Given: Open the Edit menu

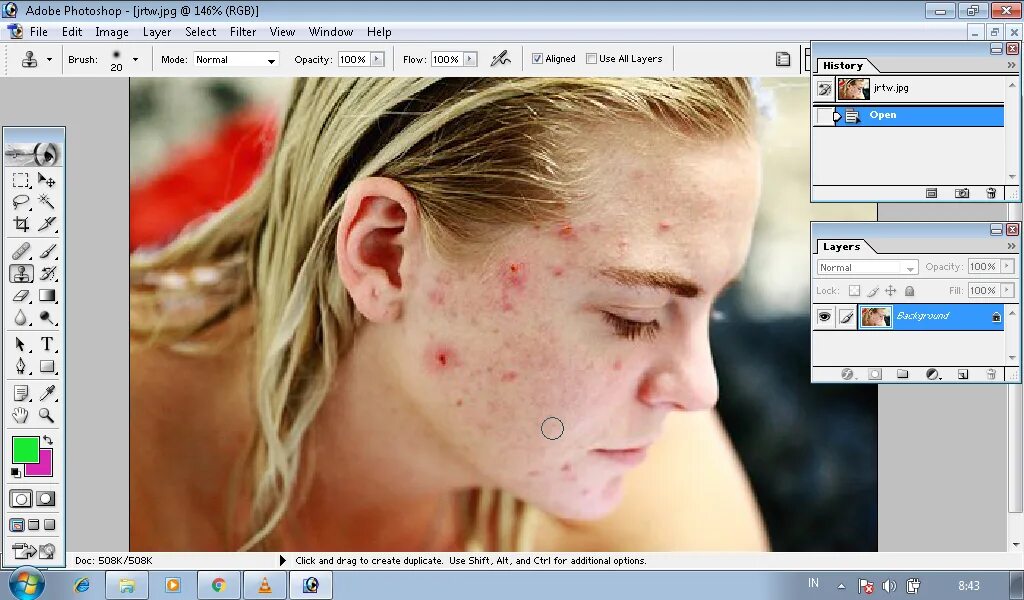Looking at the screenshot, I should 72,32.
